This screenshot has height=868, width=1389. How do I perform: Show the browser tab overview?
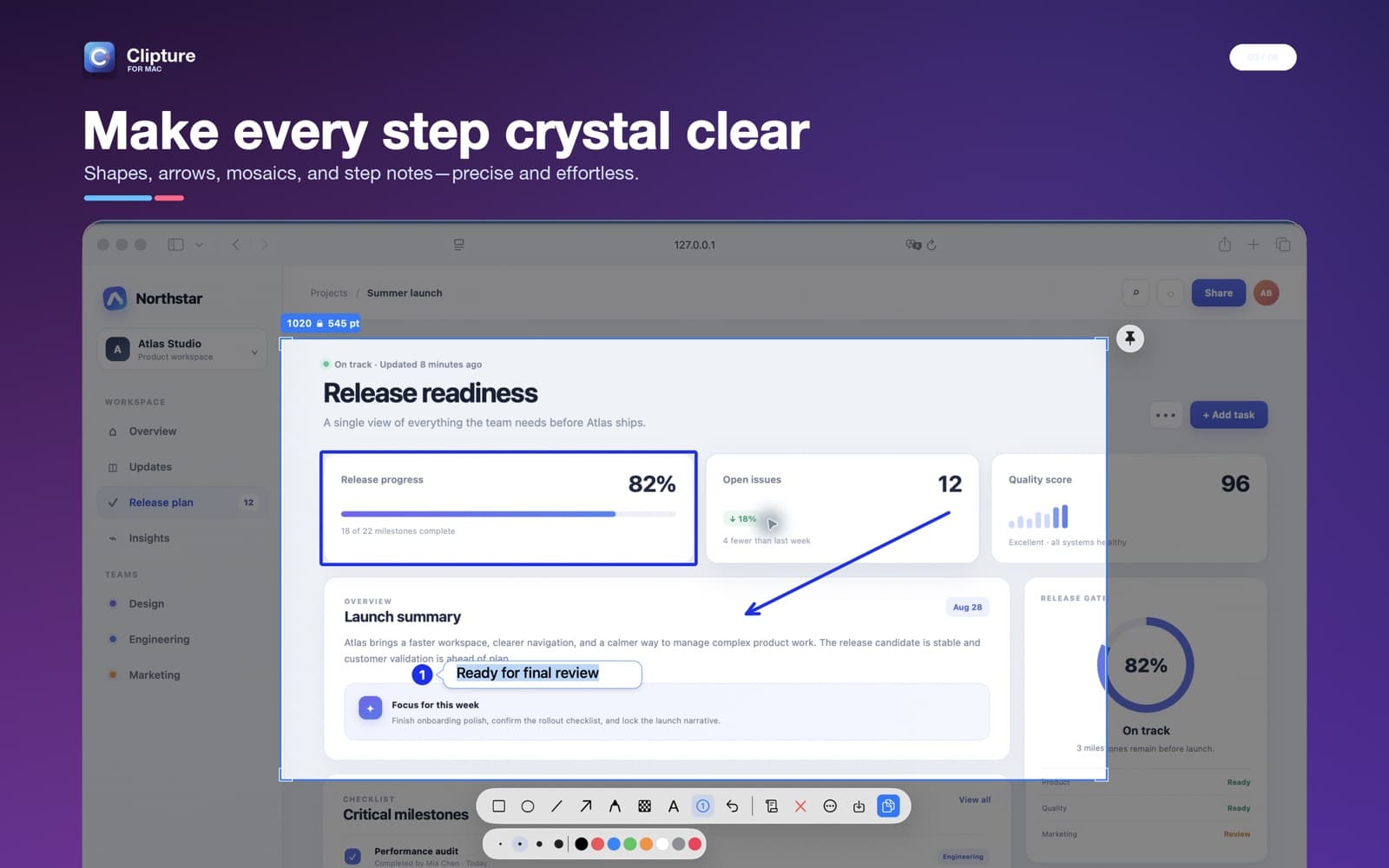[1283, 245]
